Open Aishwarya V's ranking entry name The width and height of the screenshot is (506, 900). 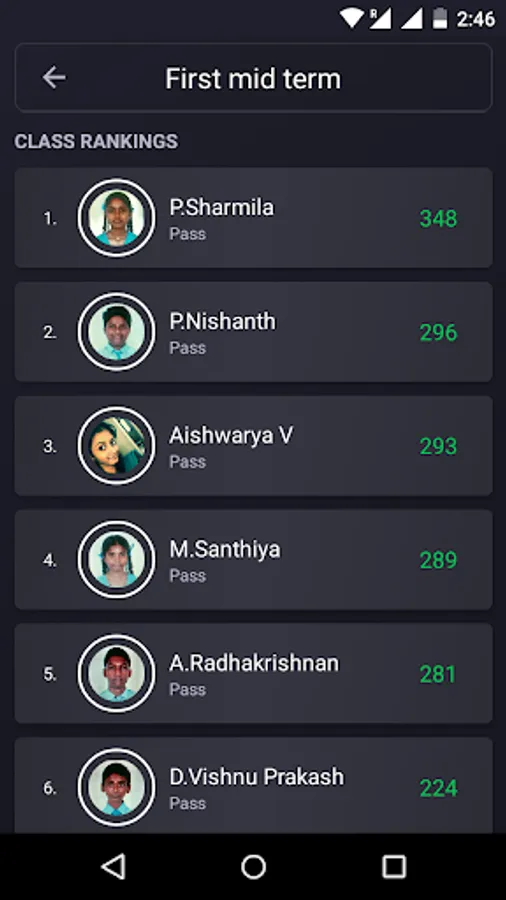click(231, 436)
